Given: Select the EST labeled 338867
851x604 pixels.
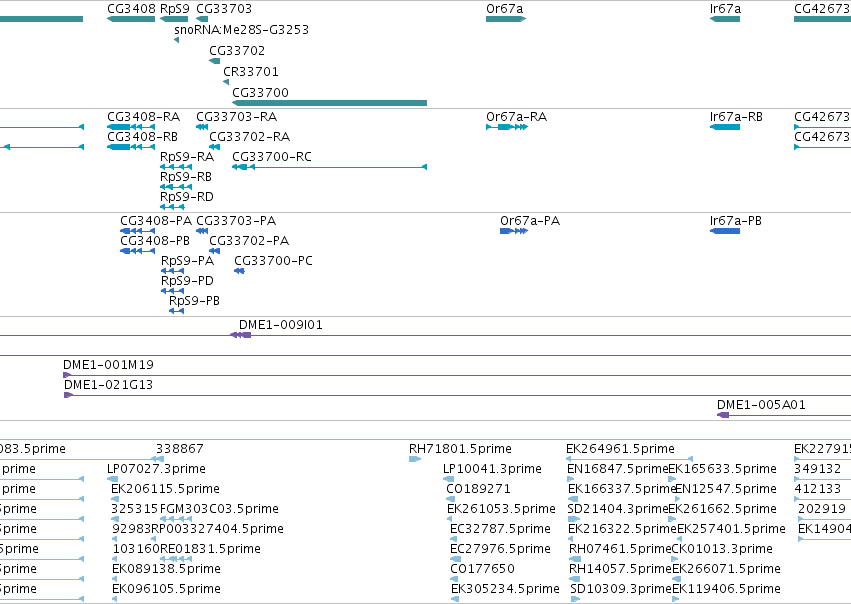Looking at the screenshot, I should click(180, 449).
